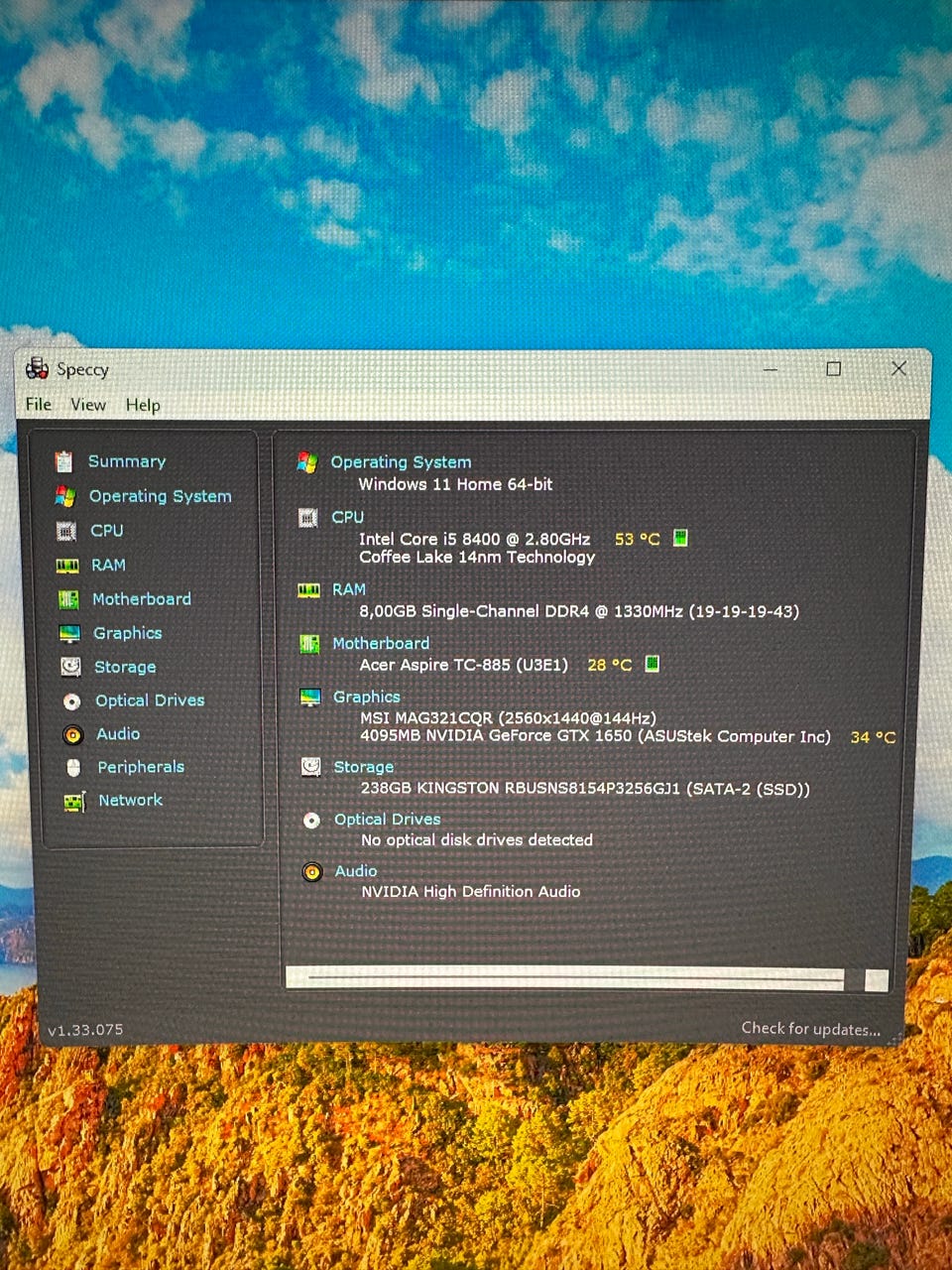Click the Coffee Lake 14nm Technology text
The height and width of the screenshot is (1270, 952).
[477, 558]
